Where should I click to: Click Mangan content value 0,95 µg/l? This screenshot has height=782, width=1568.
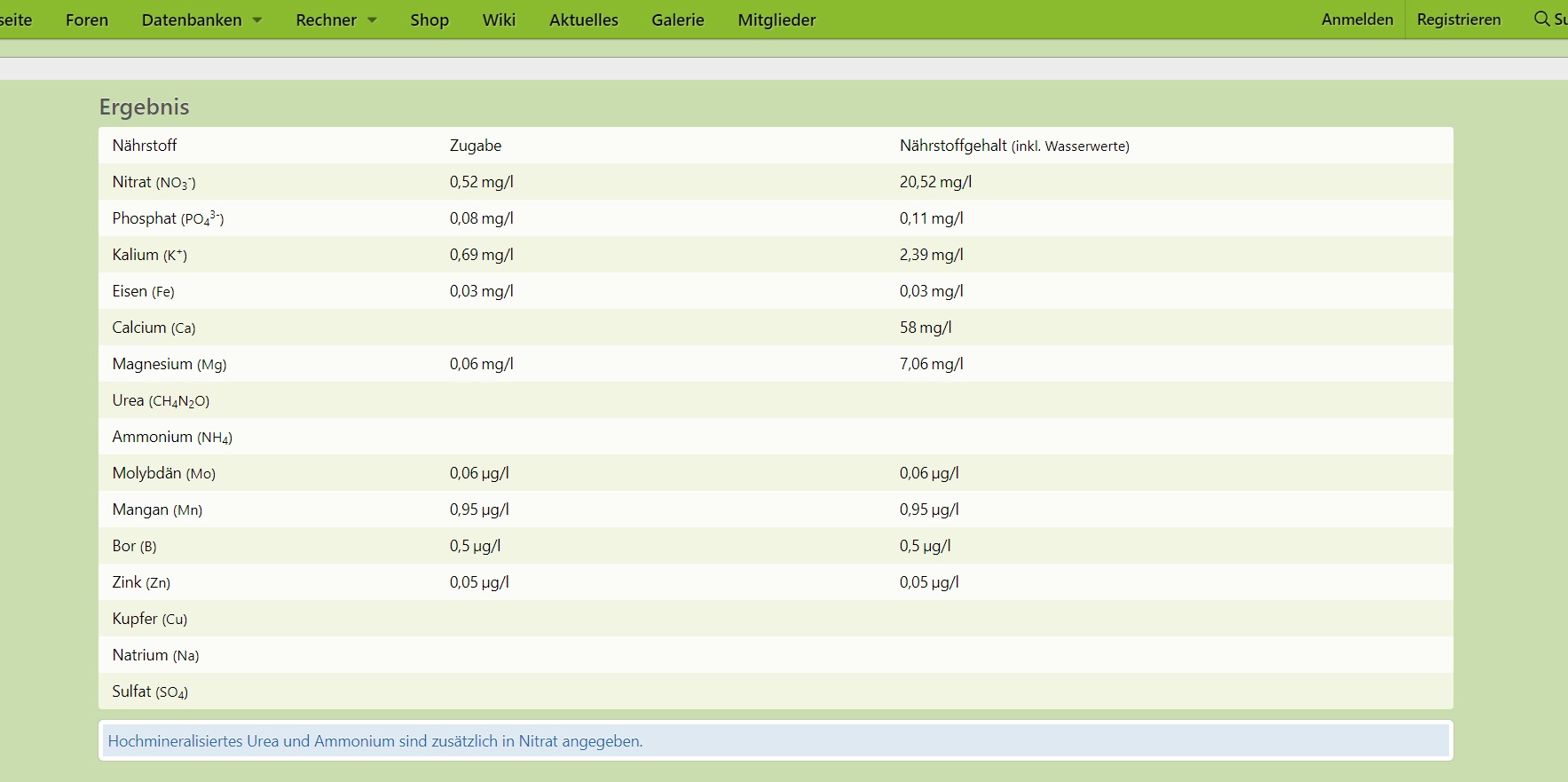[x=929, y=509]
